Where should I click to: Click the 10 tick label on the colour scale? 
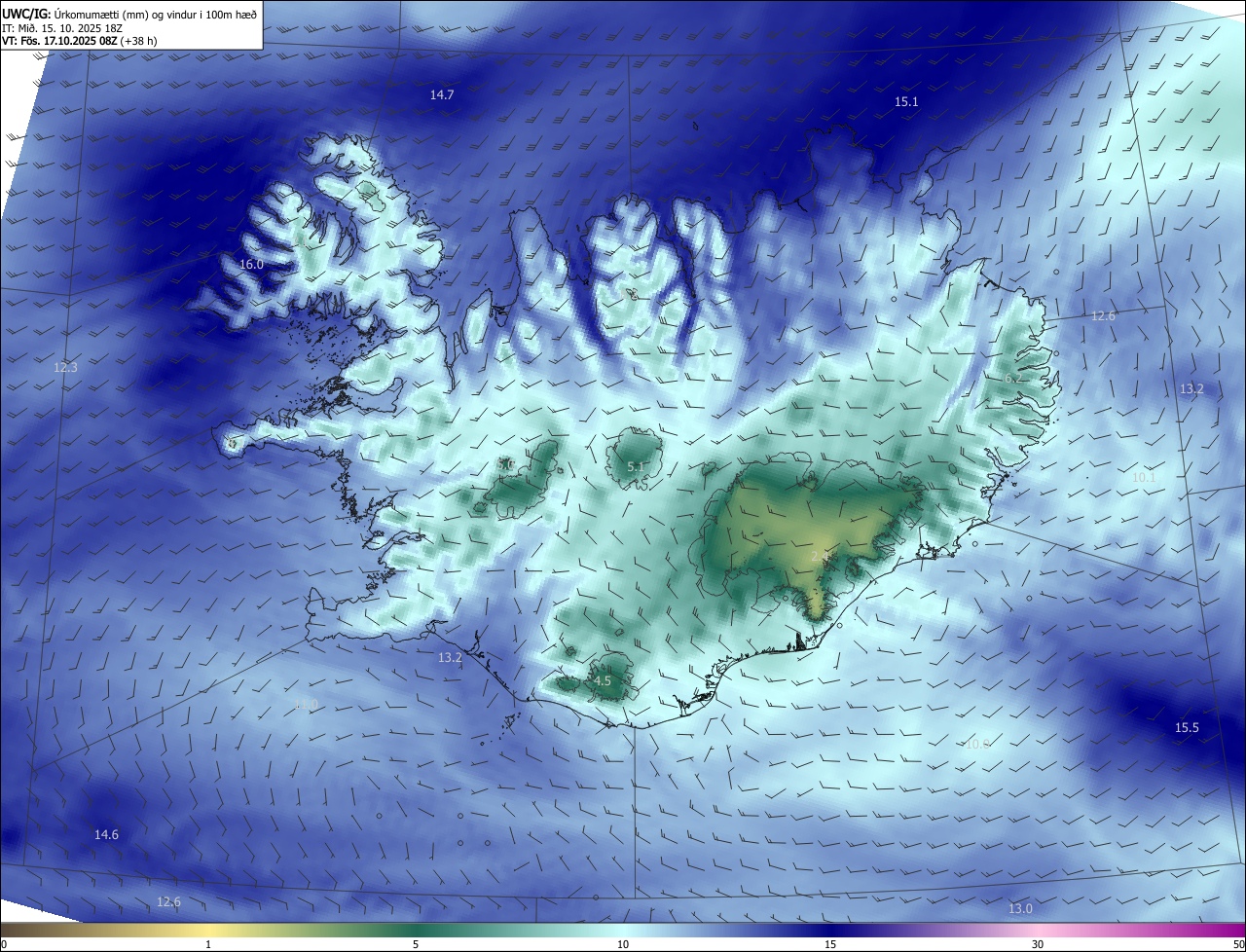tap(623, 944)
